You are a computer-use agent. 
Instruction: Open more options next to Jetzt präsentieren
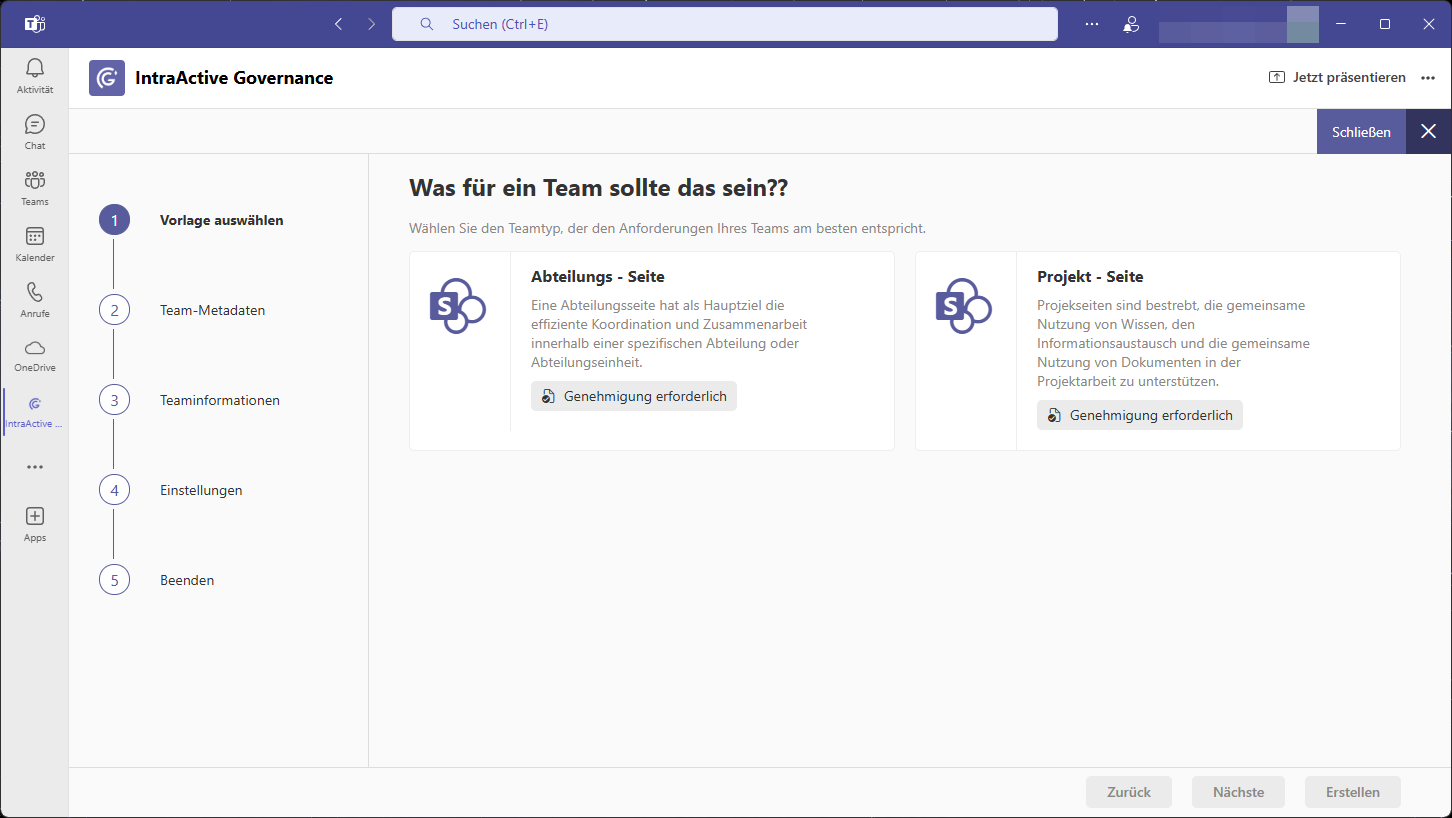point(1428,78)
